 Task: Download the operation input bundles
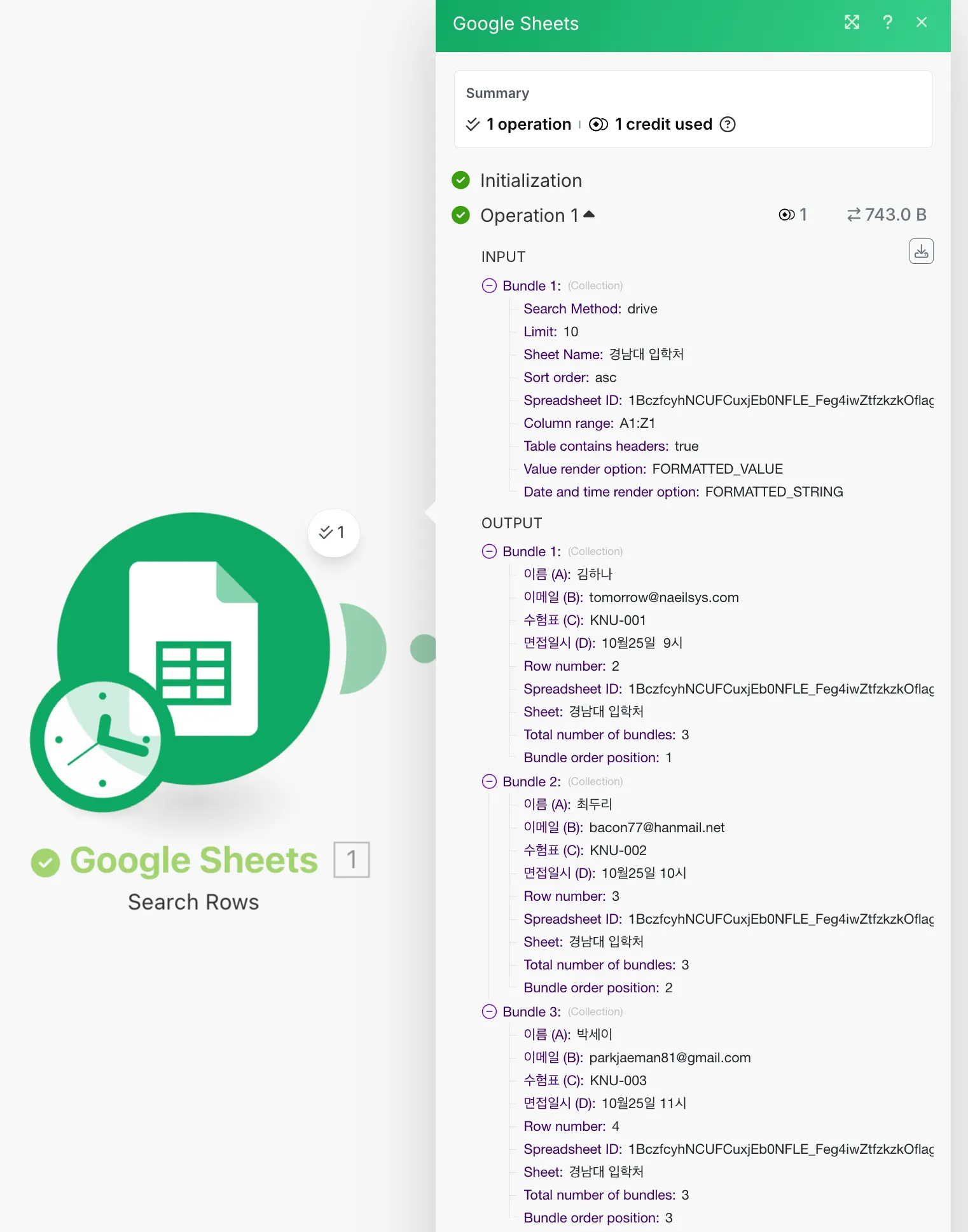point(921,251)
